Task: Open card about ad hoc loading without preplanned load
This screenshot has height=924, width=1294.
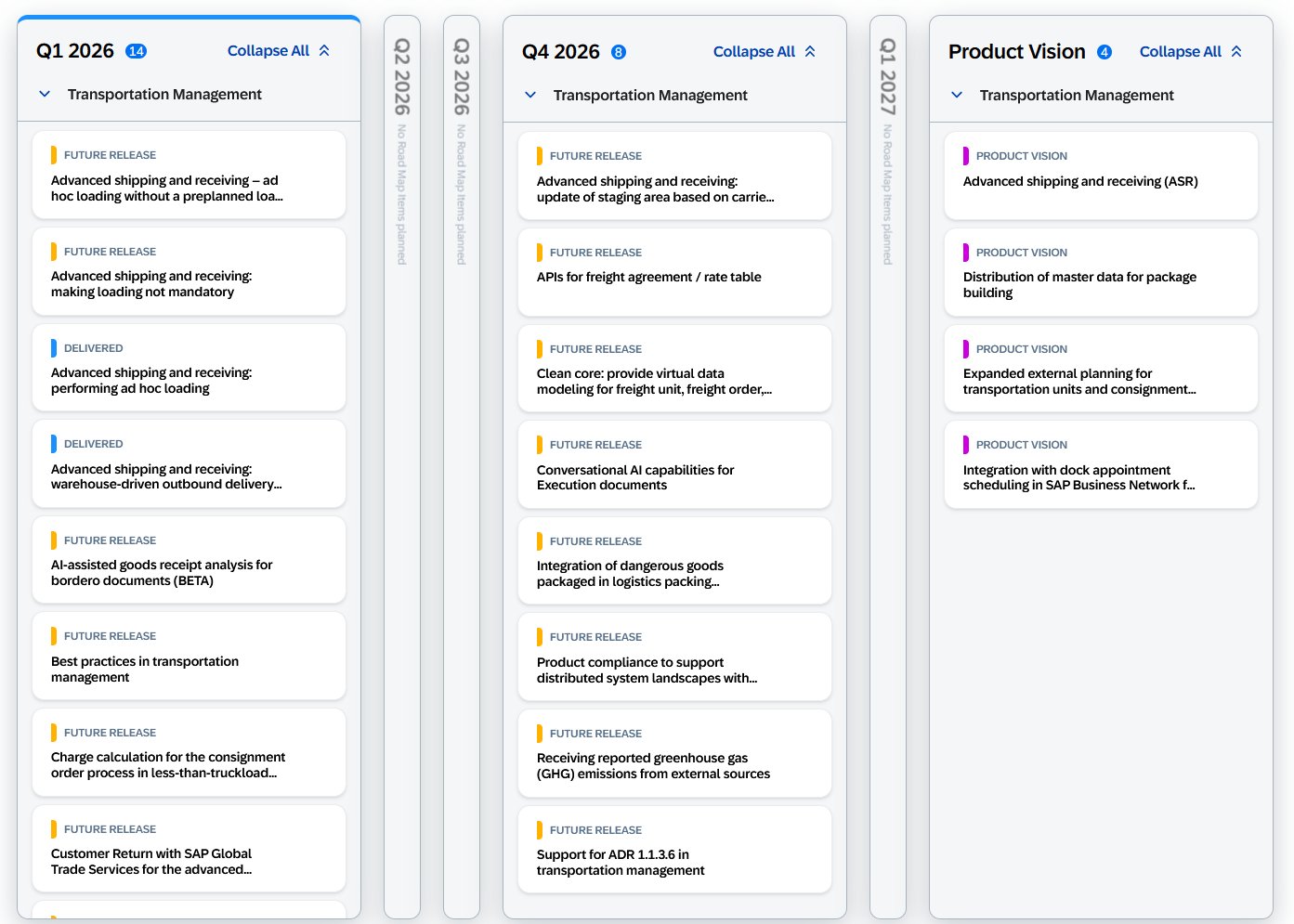Action: coord(189,175)
